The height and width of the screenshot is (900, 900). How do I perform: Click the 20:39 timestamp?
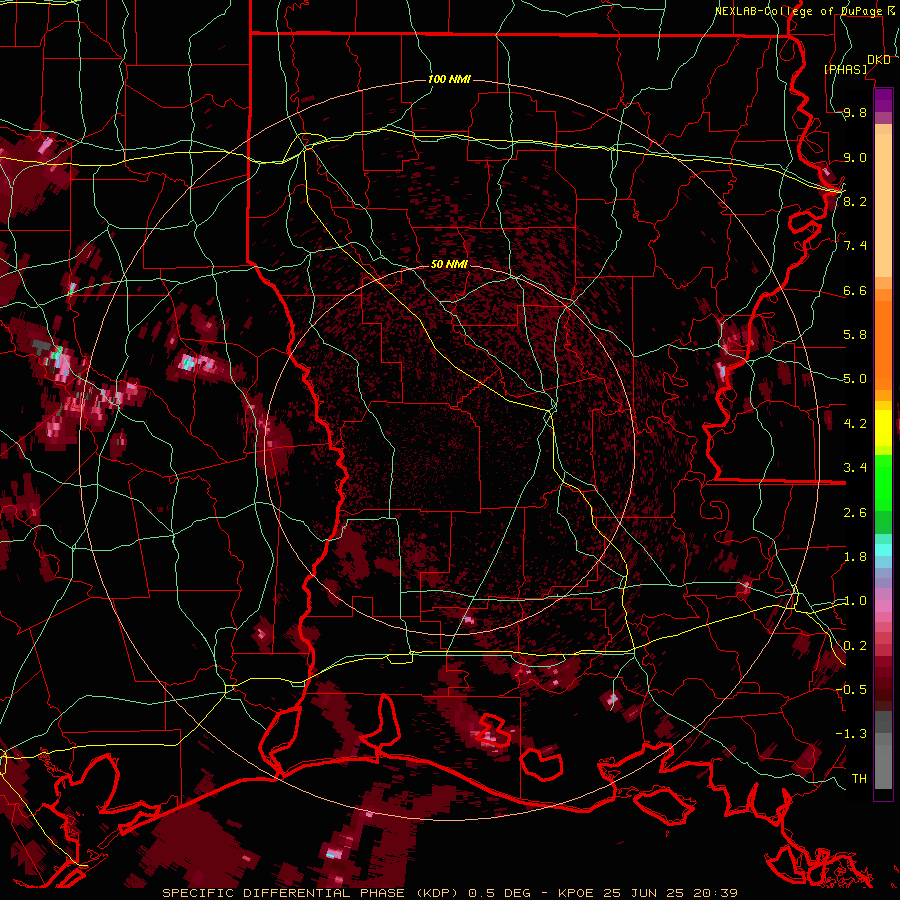tap(715, 893)
